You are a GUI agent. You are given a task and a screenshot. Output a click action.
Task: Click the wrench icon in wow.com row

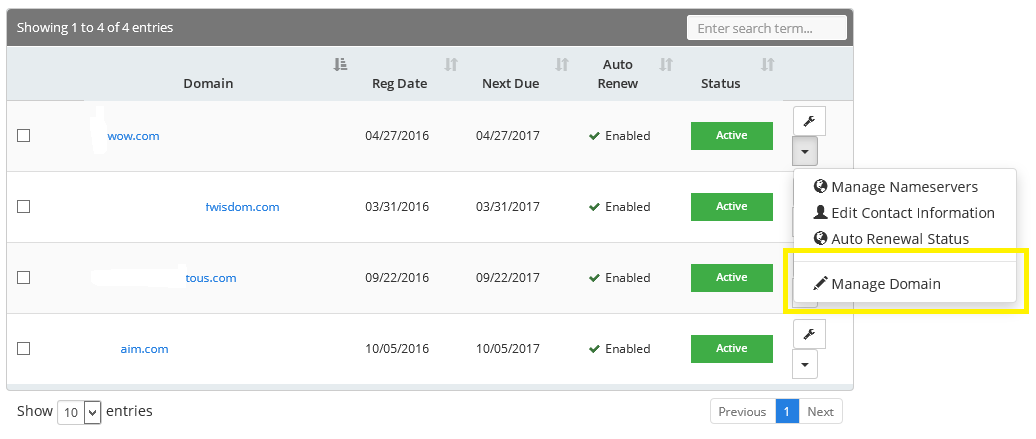(809, 121)
